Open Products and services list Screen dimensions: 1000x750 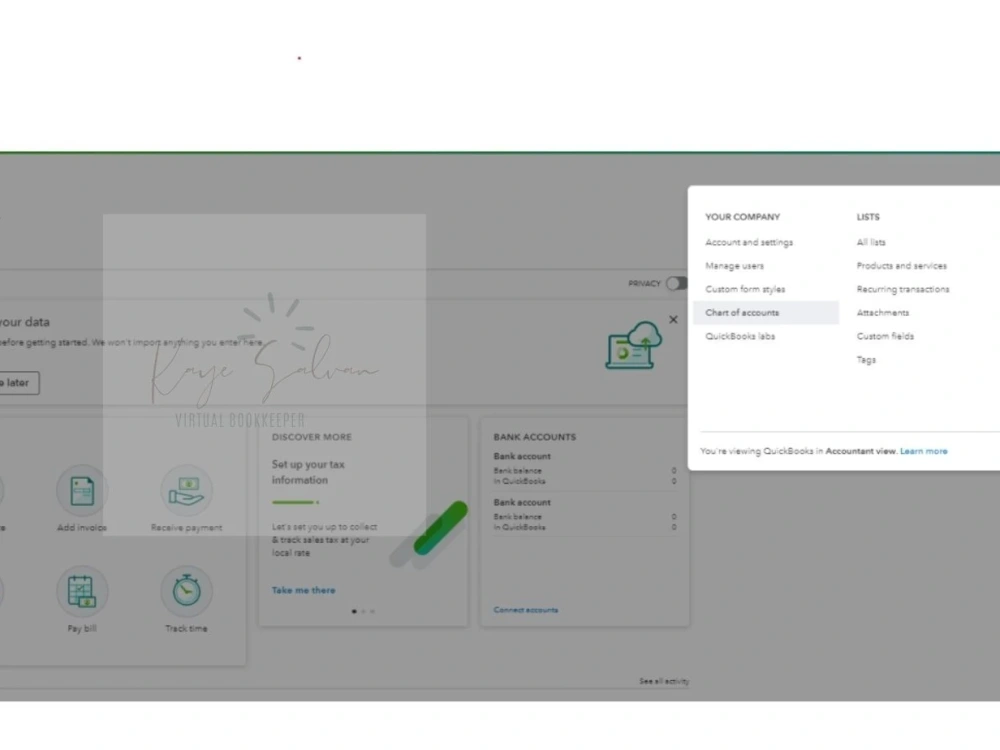(901, 266)
